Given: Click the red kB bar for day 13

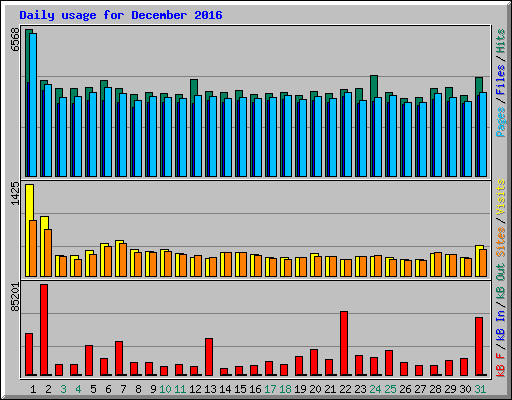Looking at the screenshot, I should tap(209, 357).
